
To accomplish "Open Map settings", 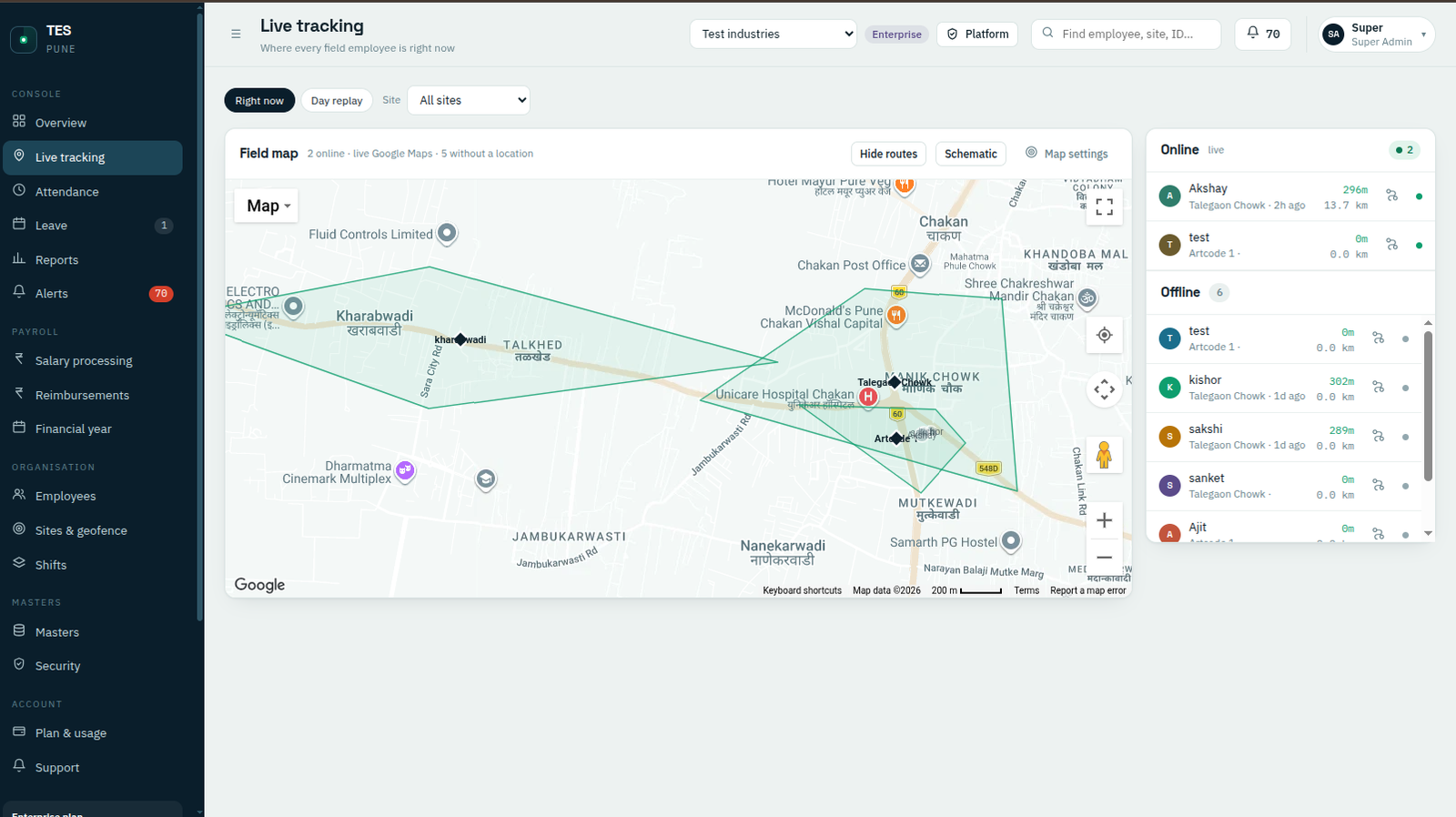I will click(x=1067, y=154).
